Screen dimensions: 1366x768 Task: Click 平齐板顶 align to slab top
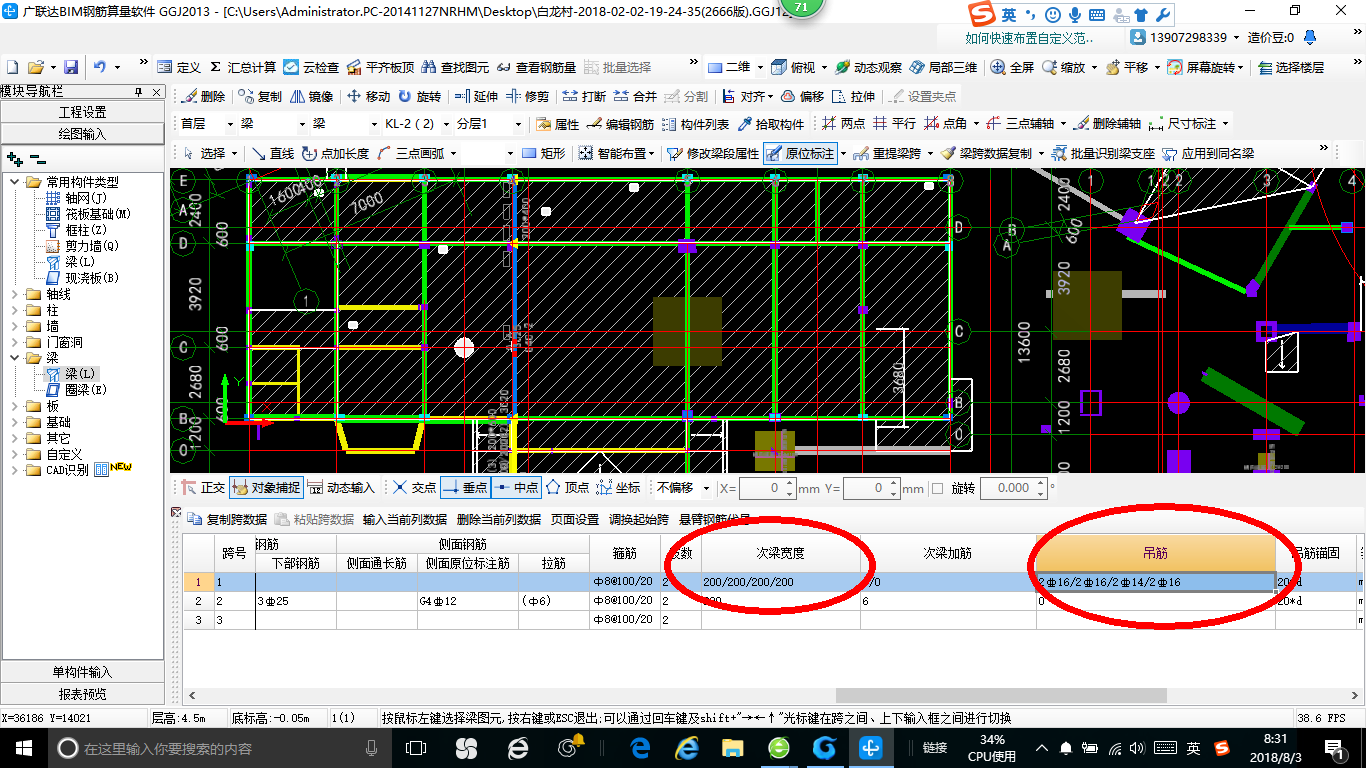click(380, 67)
